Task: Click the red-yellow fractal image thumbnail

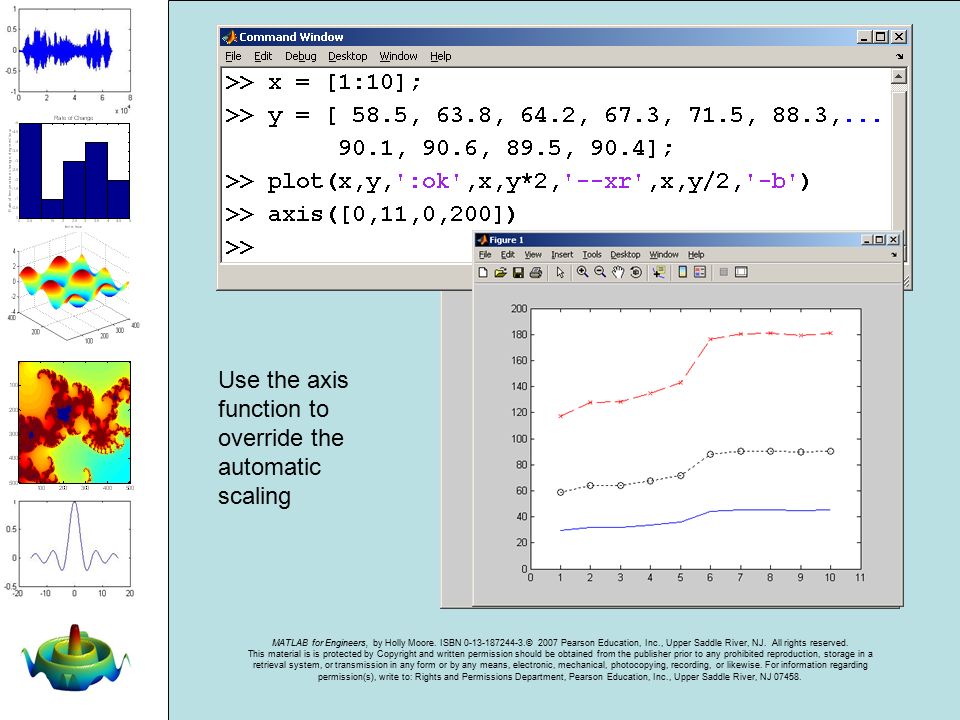Action: click(x=74, y=422)
